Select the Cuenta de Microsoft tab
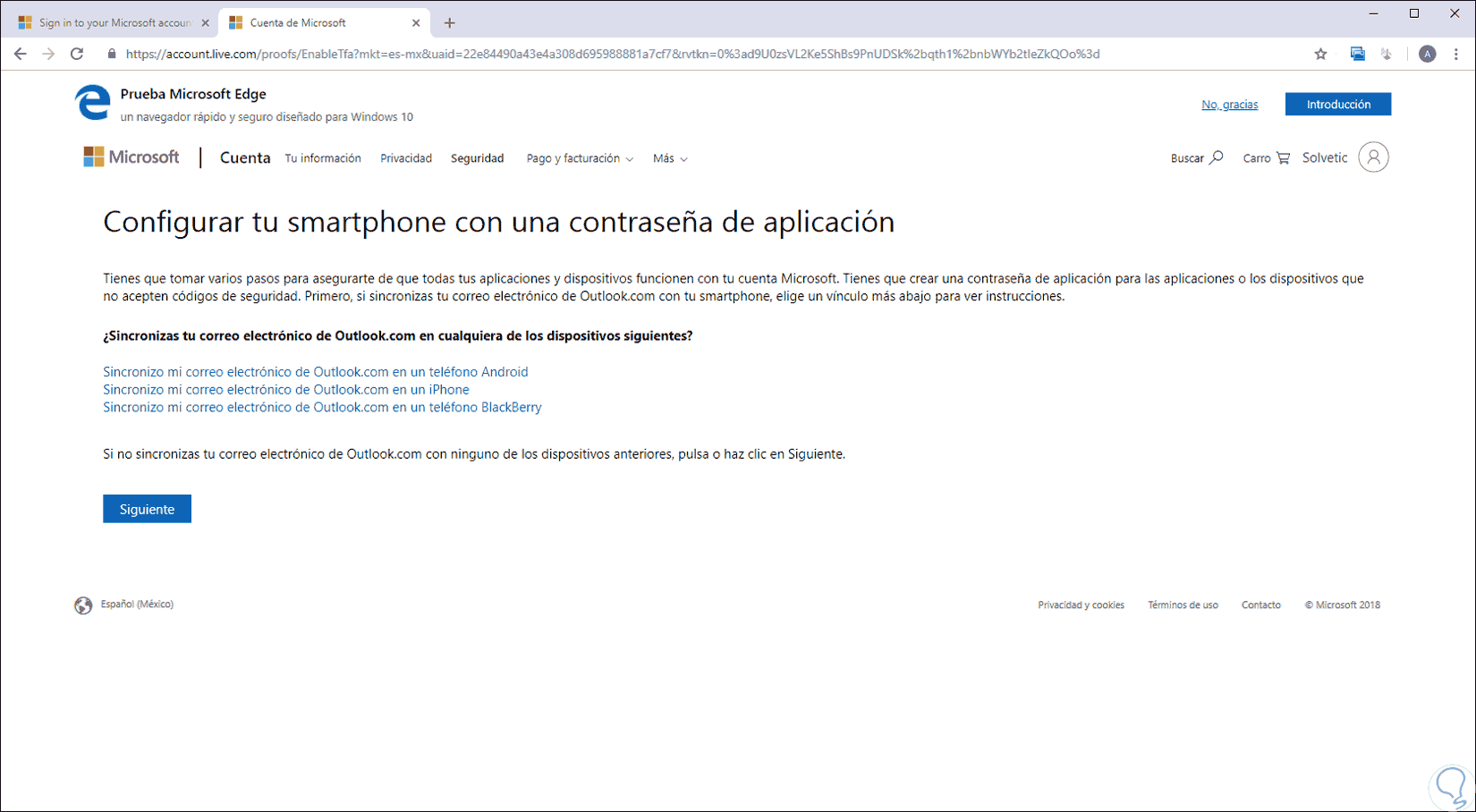This screenshot has height=812, width=1476. [324, 23]
